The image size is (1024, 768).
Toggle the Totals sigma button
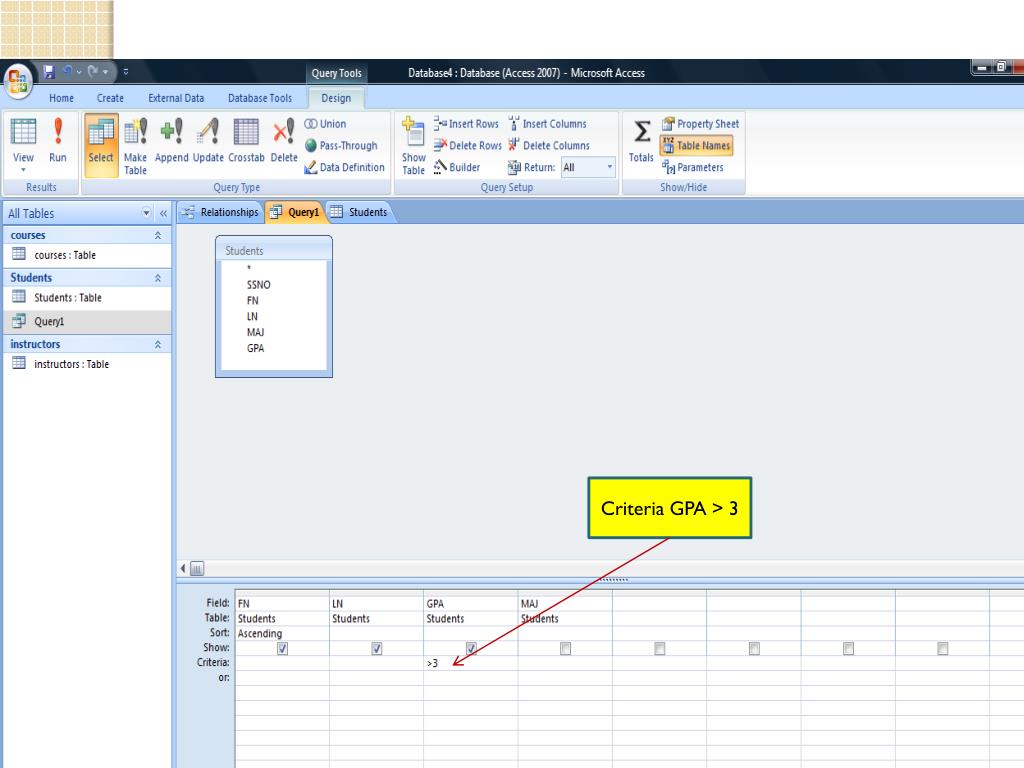[x=641, y=140]
